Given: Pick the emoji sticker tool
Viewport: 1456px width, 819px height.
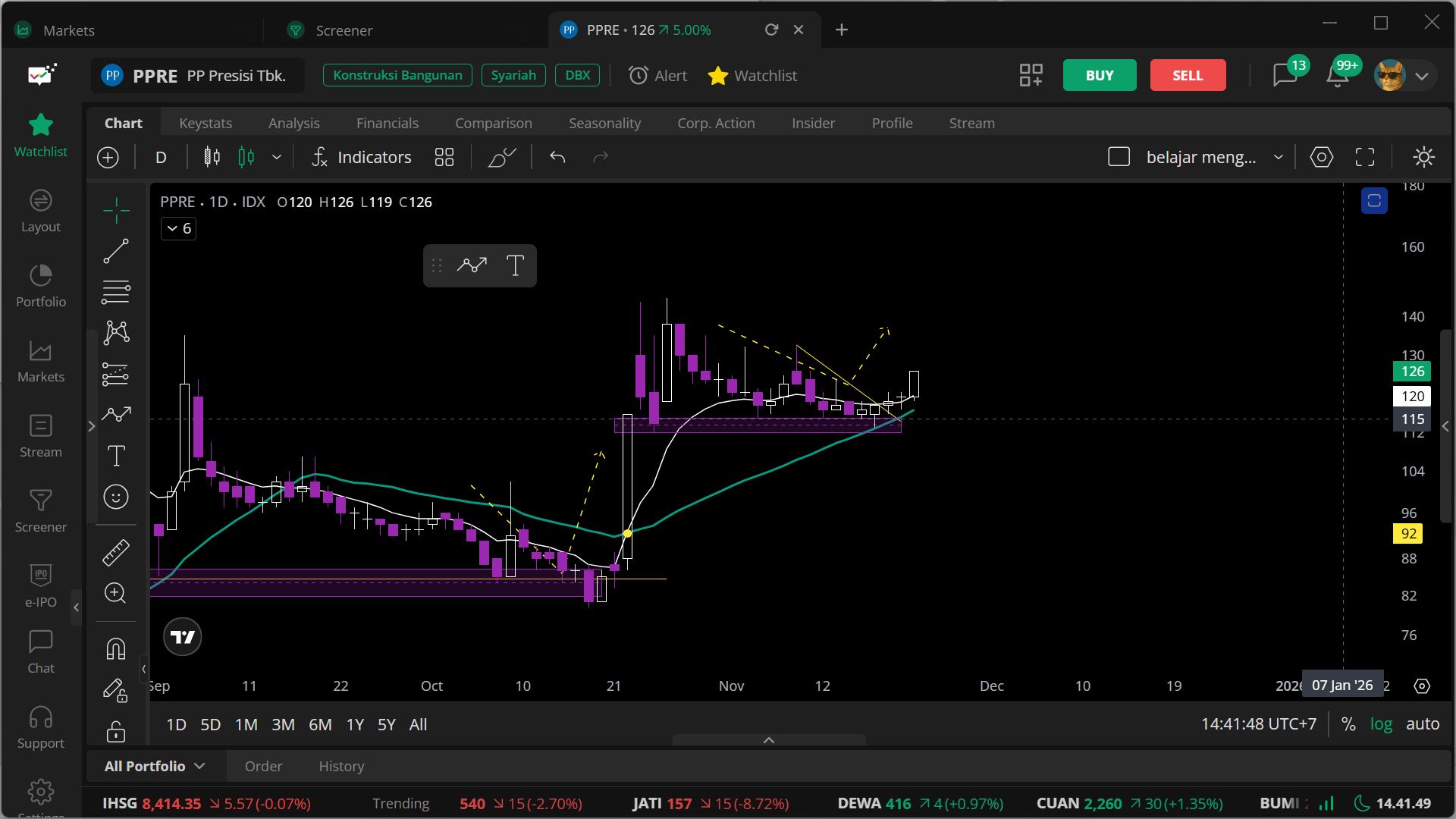Looking at the screenshot, I should click(x=116, y=497).
